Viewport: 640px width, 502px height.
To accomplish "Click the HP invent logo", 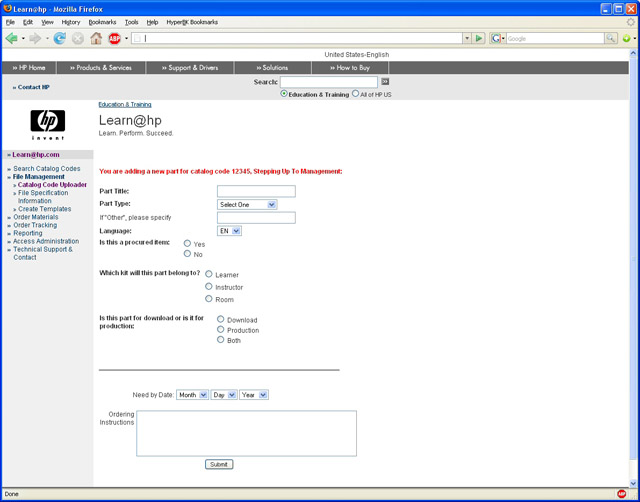I will (48, 124).
